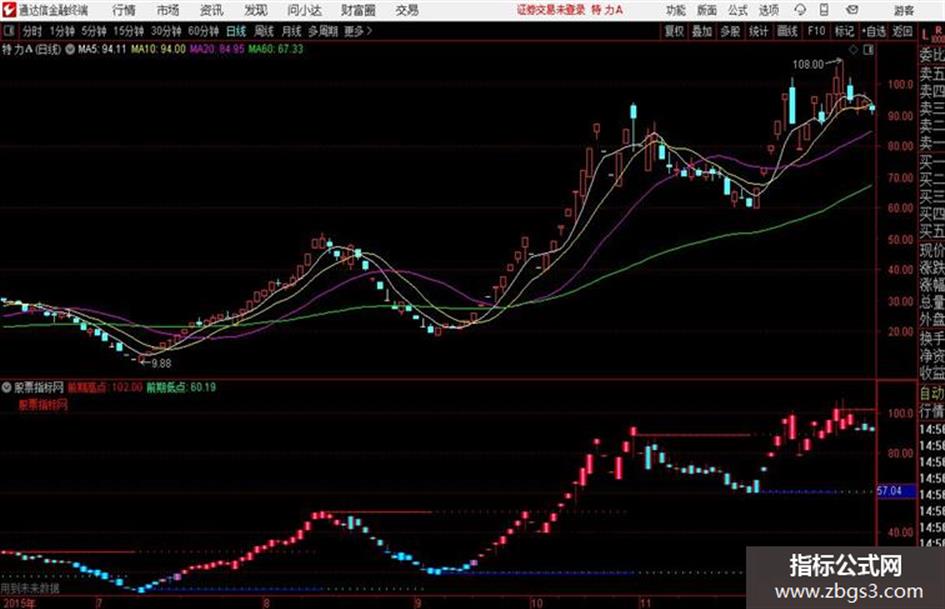Image resolution: width=945 pixels, height=609 pixels.
Task: Open the 功能 menu
Action: tap(676, 10)
